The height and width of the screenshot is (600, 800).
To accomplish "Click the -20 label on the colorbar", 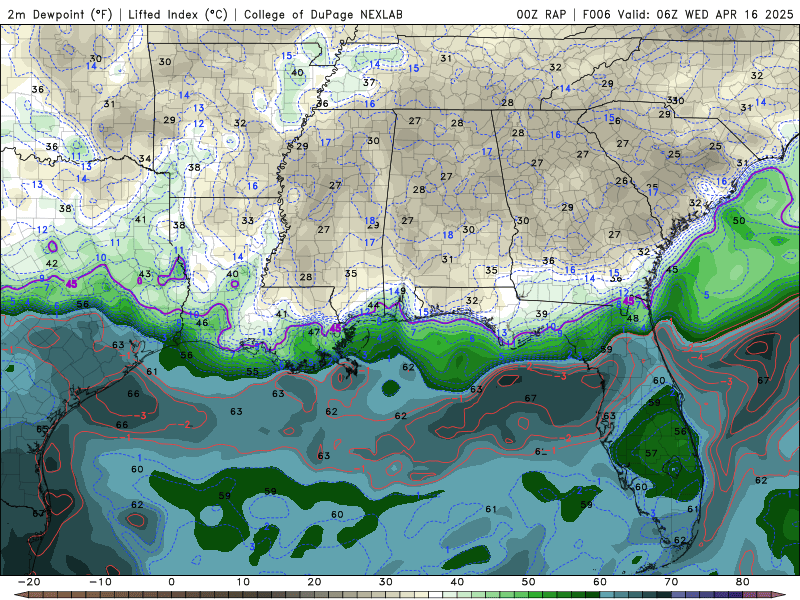I will click(29, 582).
